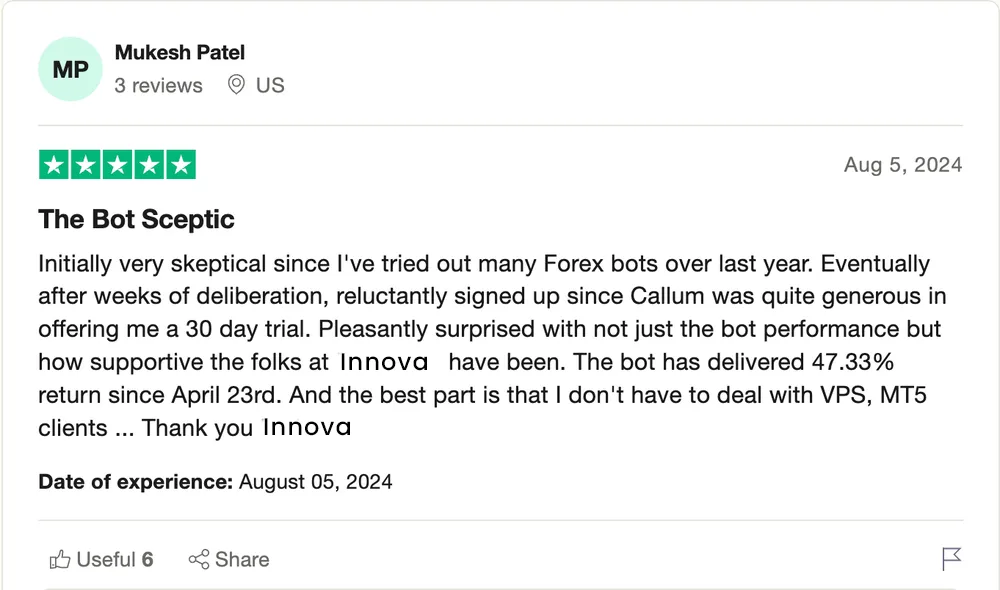Select the third green rating star

point(117,165)
